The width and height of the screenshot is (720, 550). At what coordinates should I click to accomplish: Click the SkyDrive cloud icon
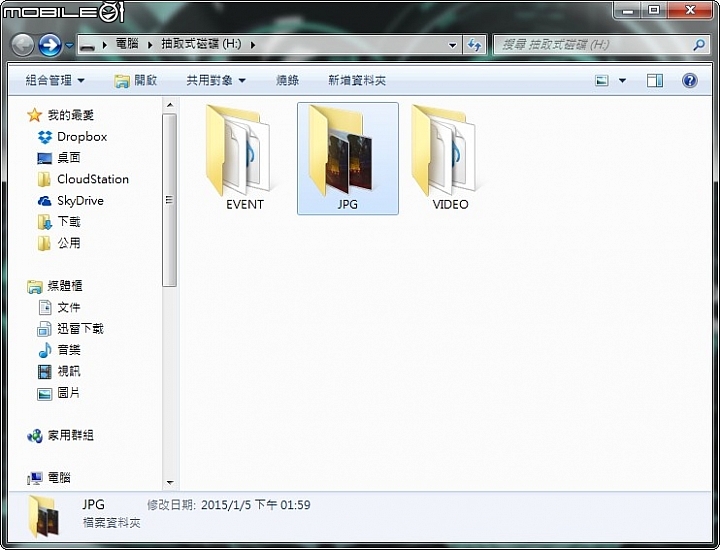(x=45, y=201)
